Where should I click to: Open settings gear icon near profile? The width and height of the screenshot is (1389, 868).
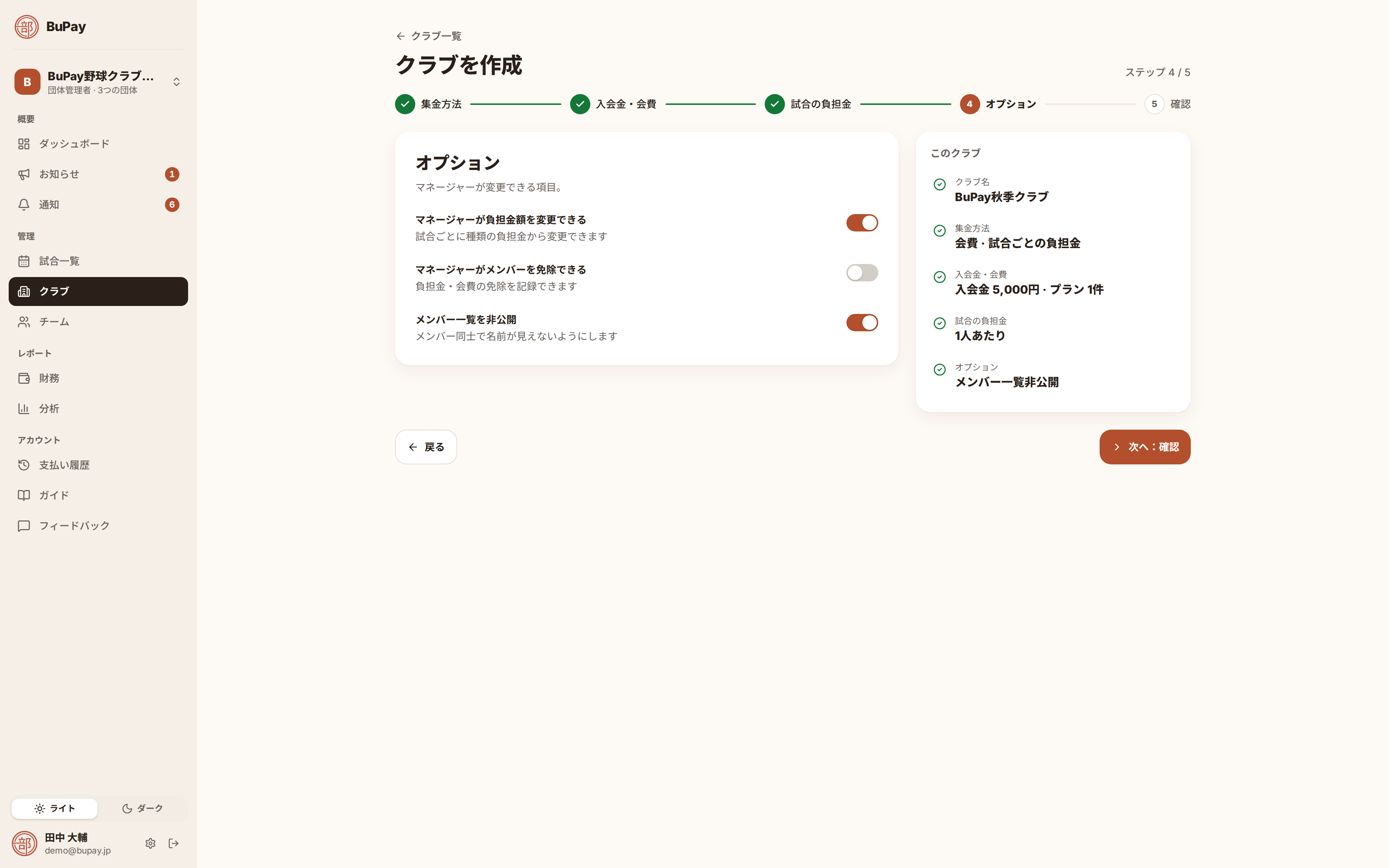click(x=150, y=843)
